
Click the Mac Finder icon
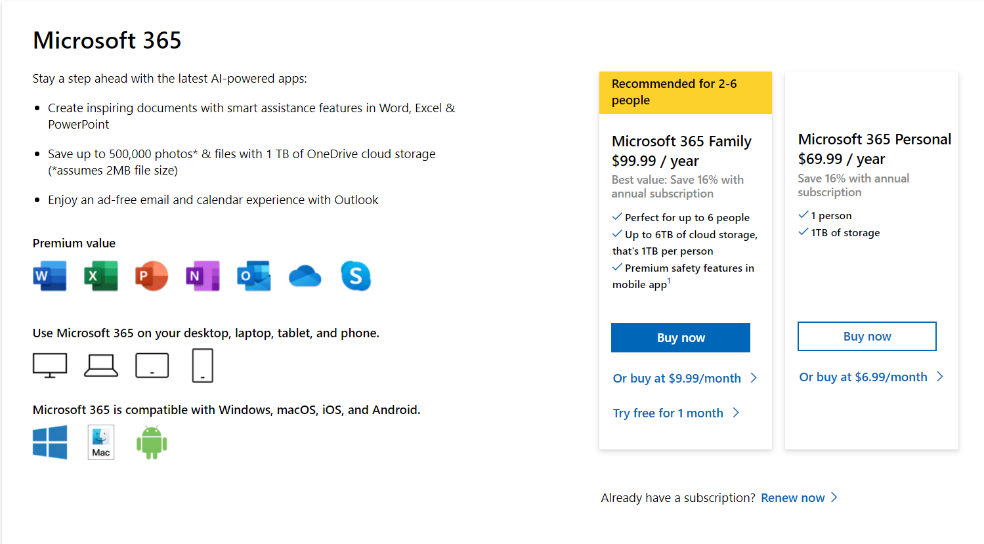[x=101, y=442]
